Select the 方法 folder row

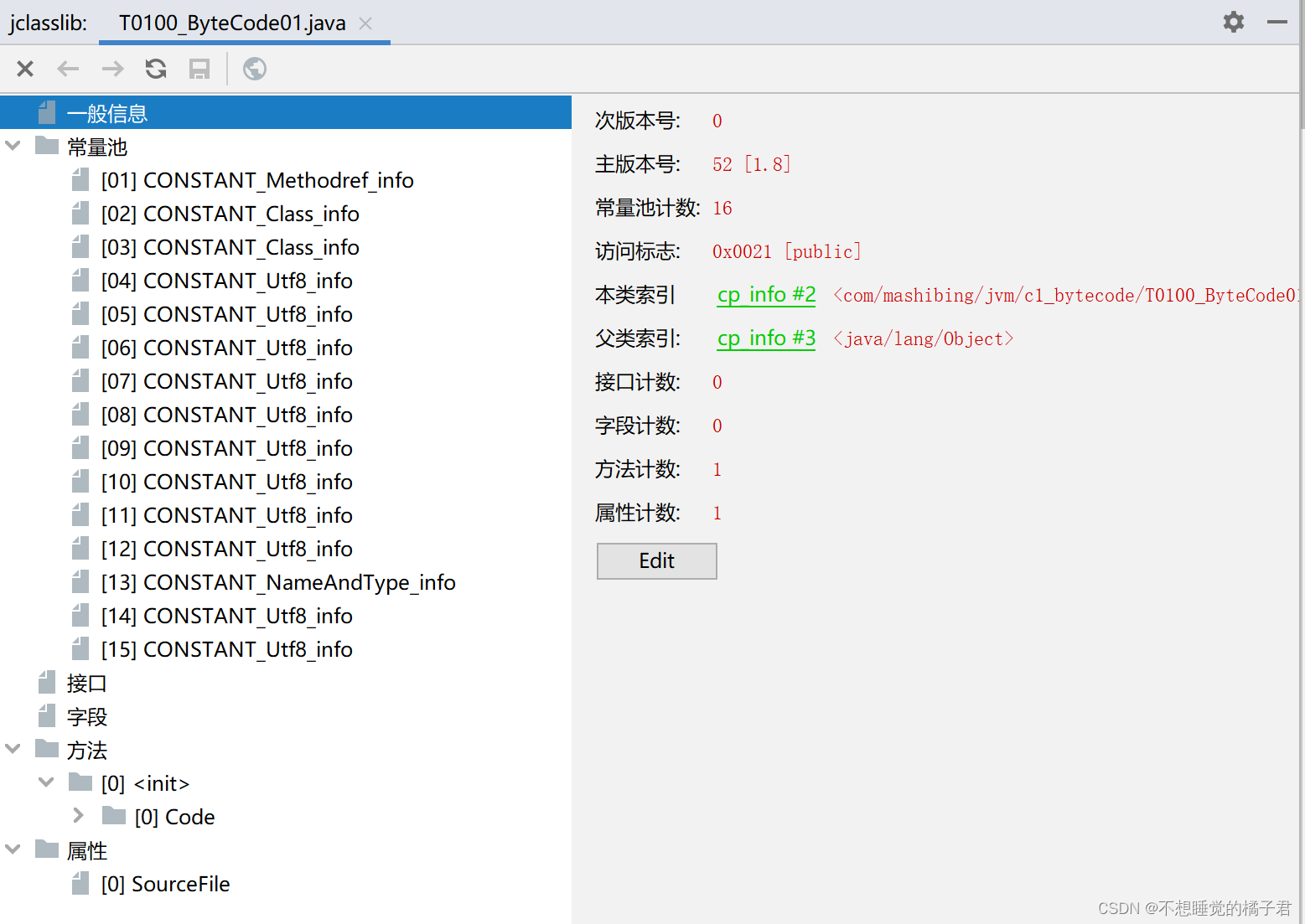coord(286,750)
